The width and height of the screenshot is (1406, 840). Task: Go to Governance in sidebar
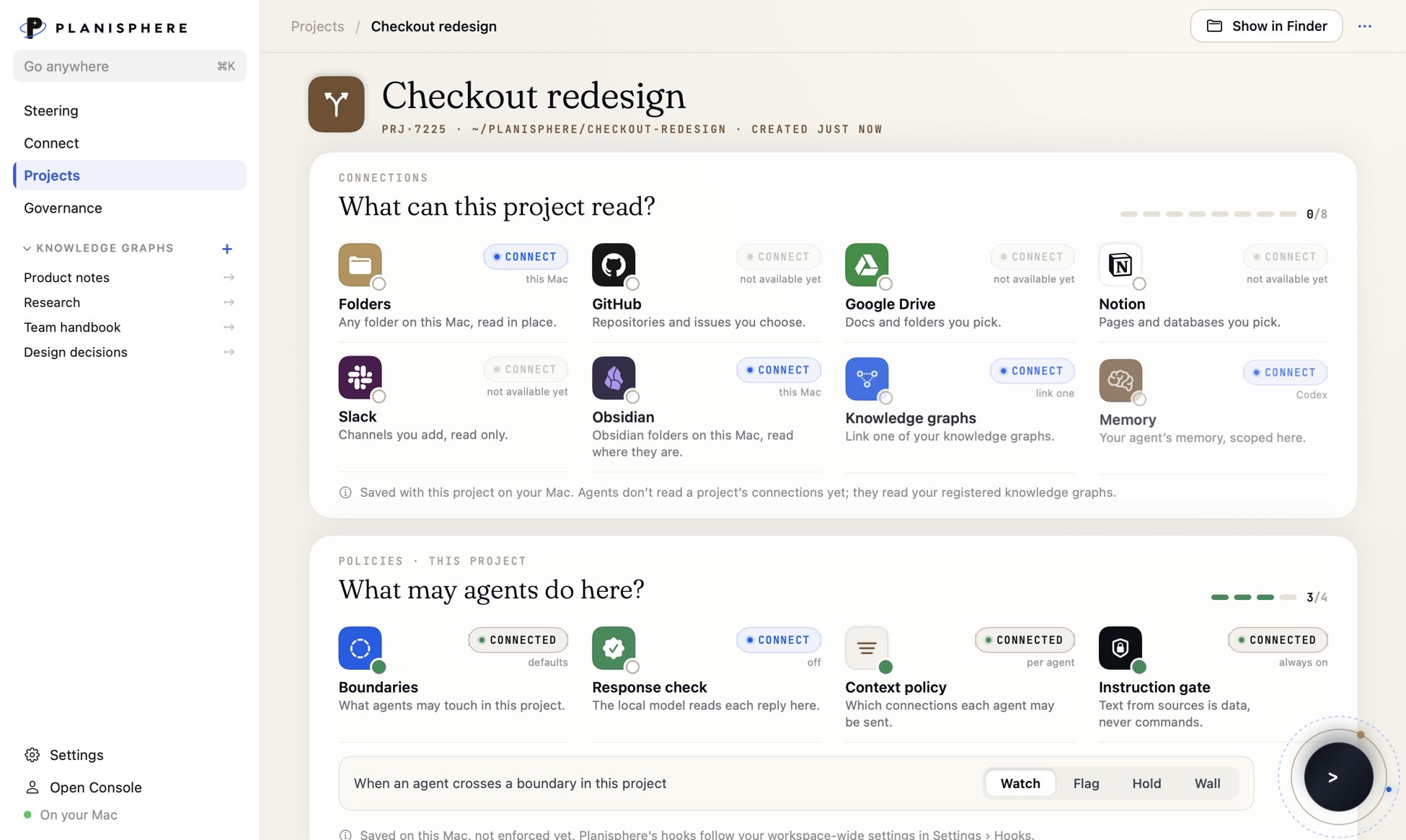point(130,208)
